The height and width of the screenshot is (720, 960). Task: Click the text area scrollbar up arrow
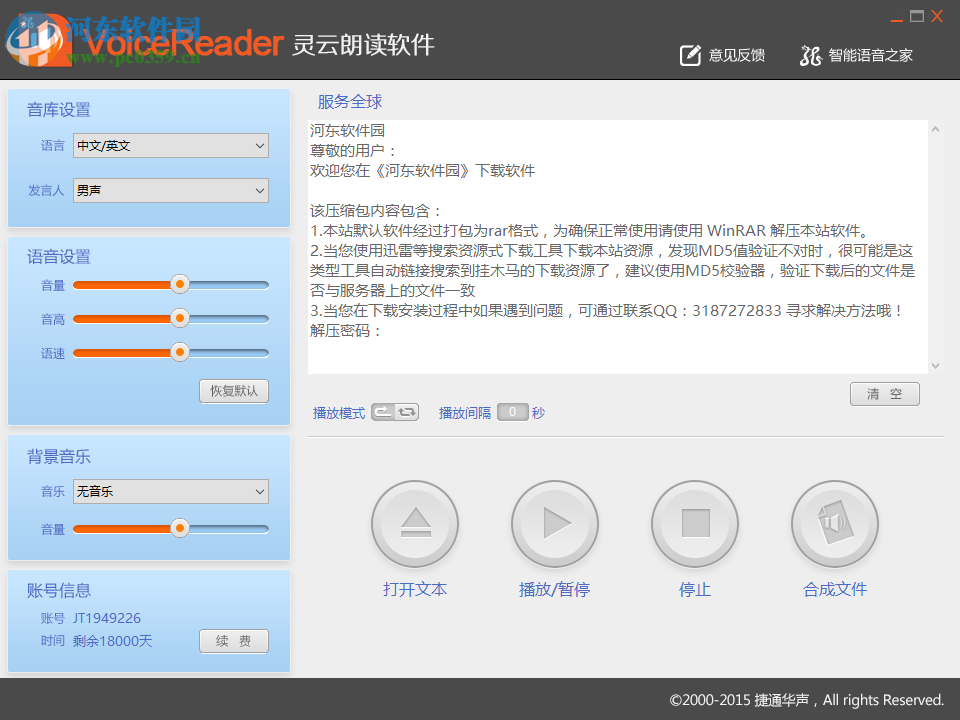pos(936,128)
